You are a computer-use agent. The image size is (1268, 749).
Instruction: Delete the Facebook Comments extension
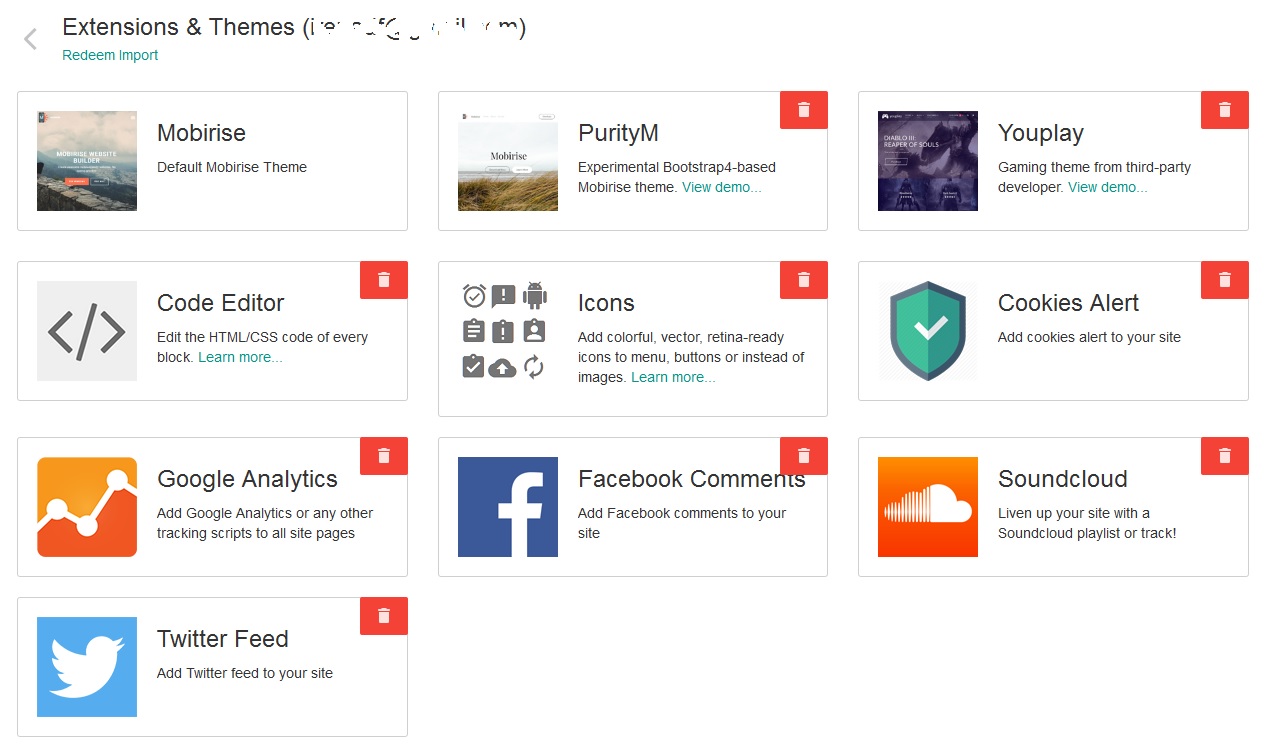tap(803, 456)
